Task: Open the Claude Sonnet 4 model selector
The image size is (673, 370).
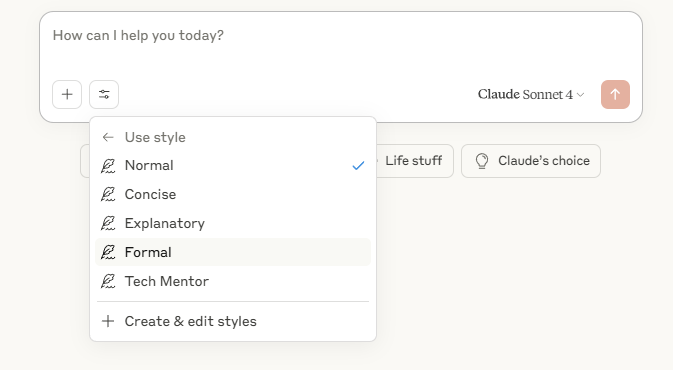Action: [531, 94]
